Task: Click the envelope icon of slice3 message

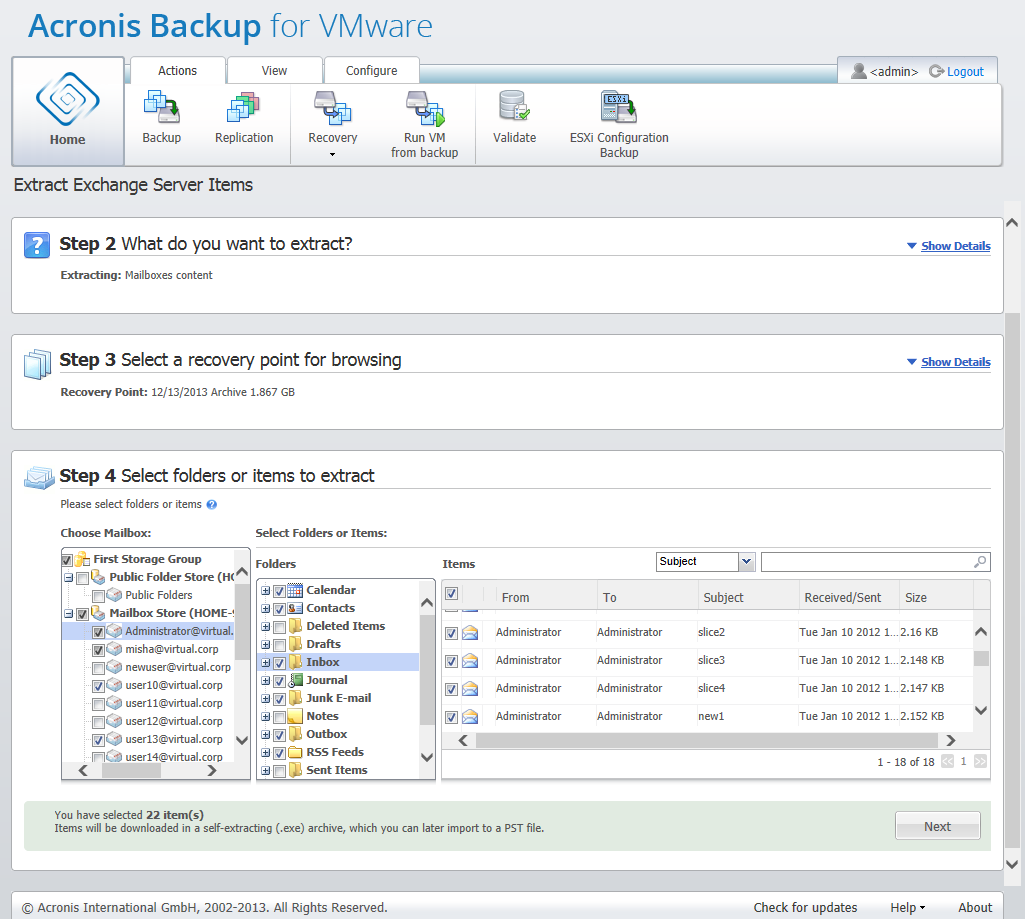Action: click(x=470, y=661)
